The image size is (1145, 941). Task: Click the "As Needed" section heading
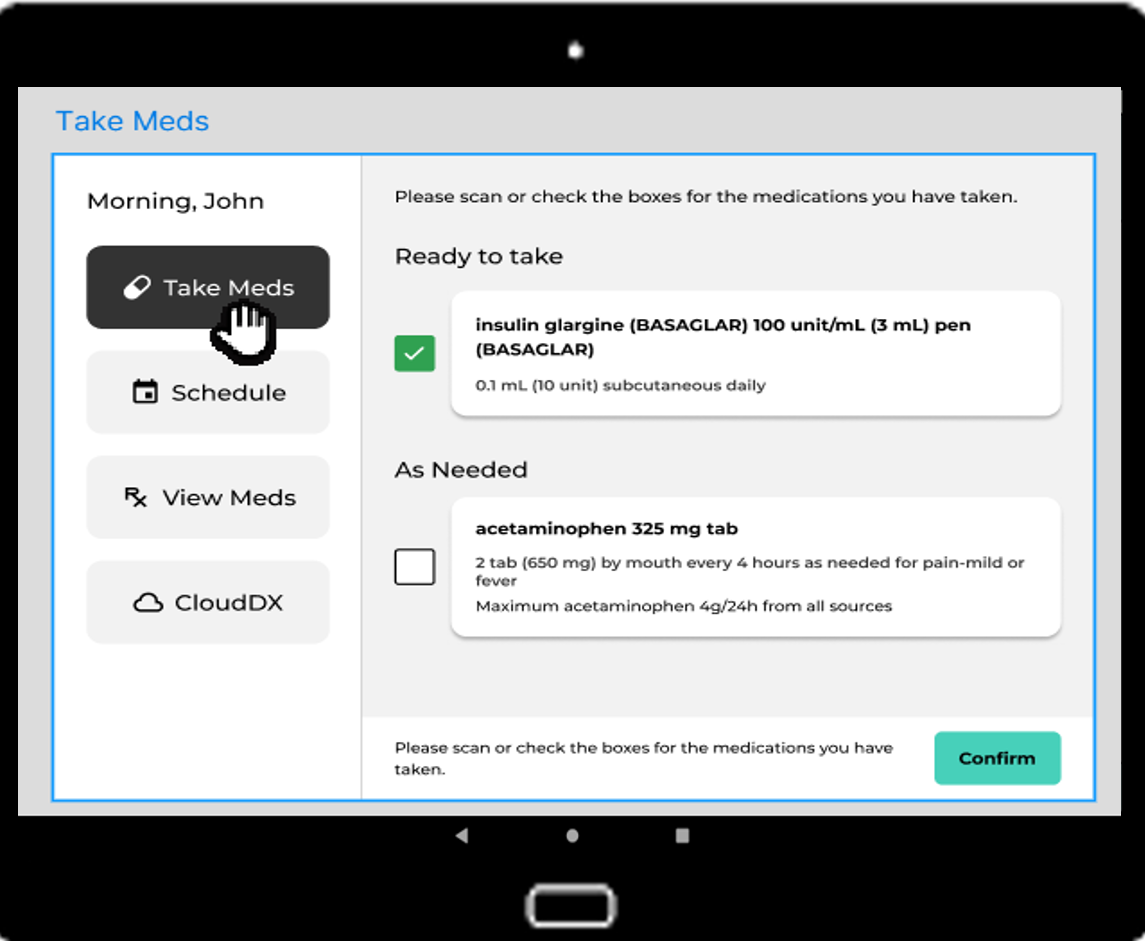tap(461, 469)
